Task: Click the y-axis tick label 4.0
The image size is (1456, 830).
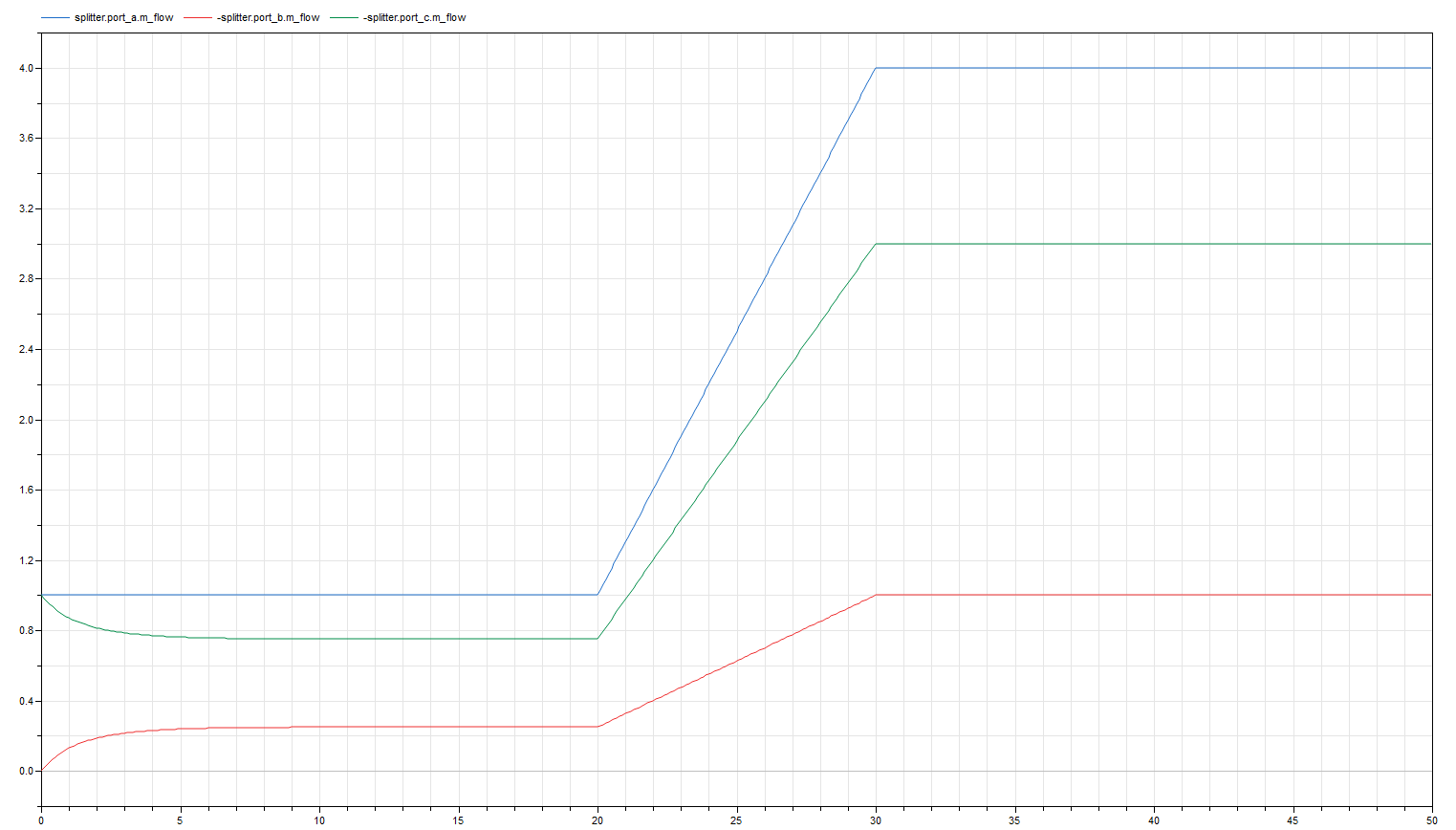Action: [x=26, y=68]
